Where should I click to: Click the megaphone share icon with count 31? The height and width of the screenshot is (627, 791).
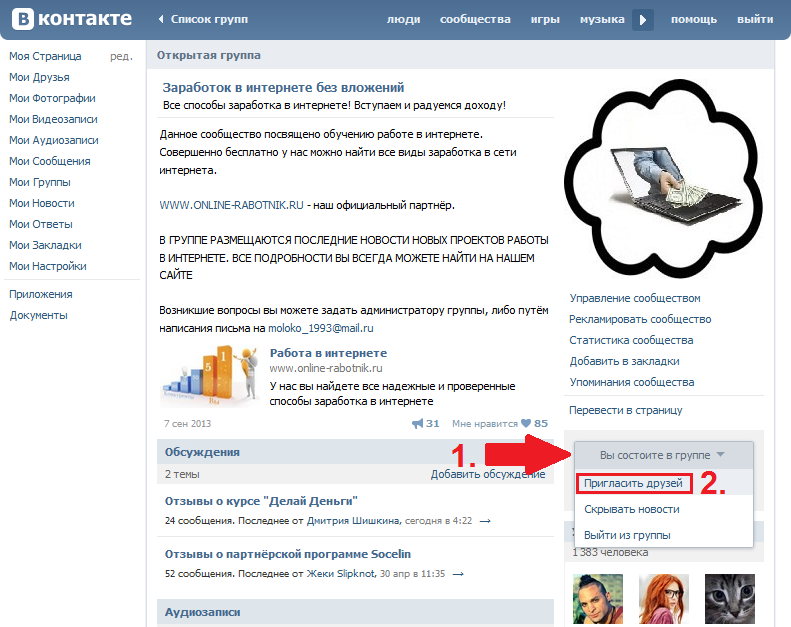[x=418, y=423]
